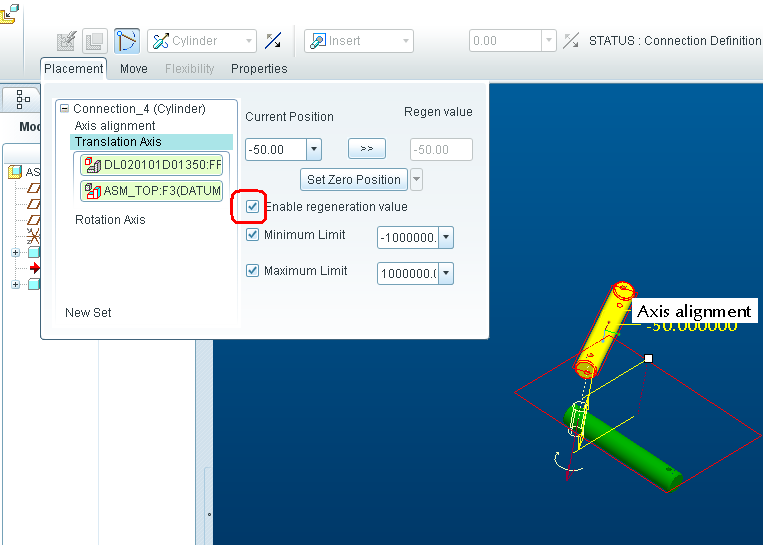The image size is (764, 545).
Task: Click the STATUS : Connection Definition text
Action: tap(675, 40)
